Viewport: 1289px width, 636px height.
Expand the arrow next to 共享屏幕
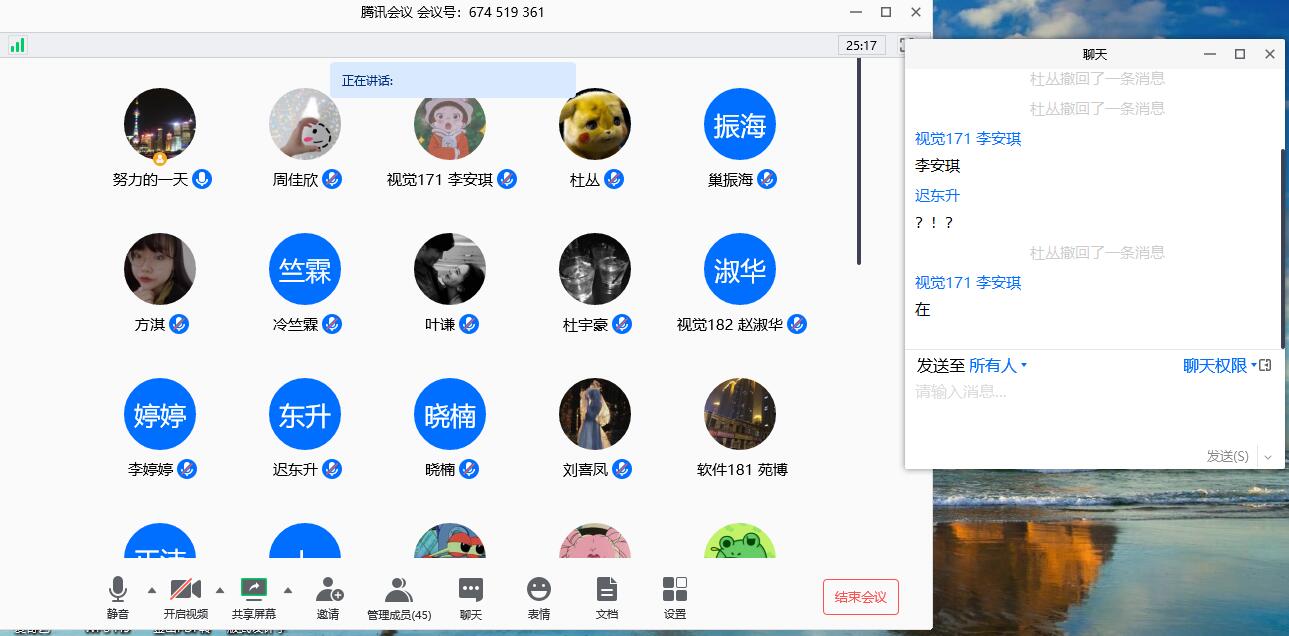(x=288, y=590)
